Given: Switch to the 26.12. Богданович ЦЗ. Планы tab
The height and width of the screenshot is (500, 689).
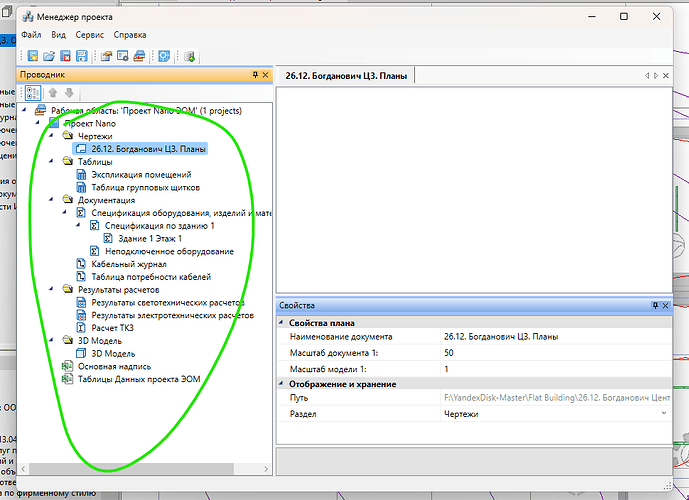Looking at the screenshot, I should (346, 76).
